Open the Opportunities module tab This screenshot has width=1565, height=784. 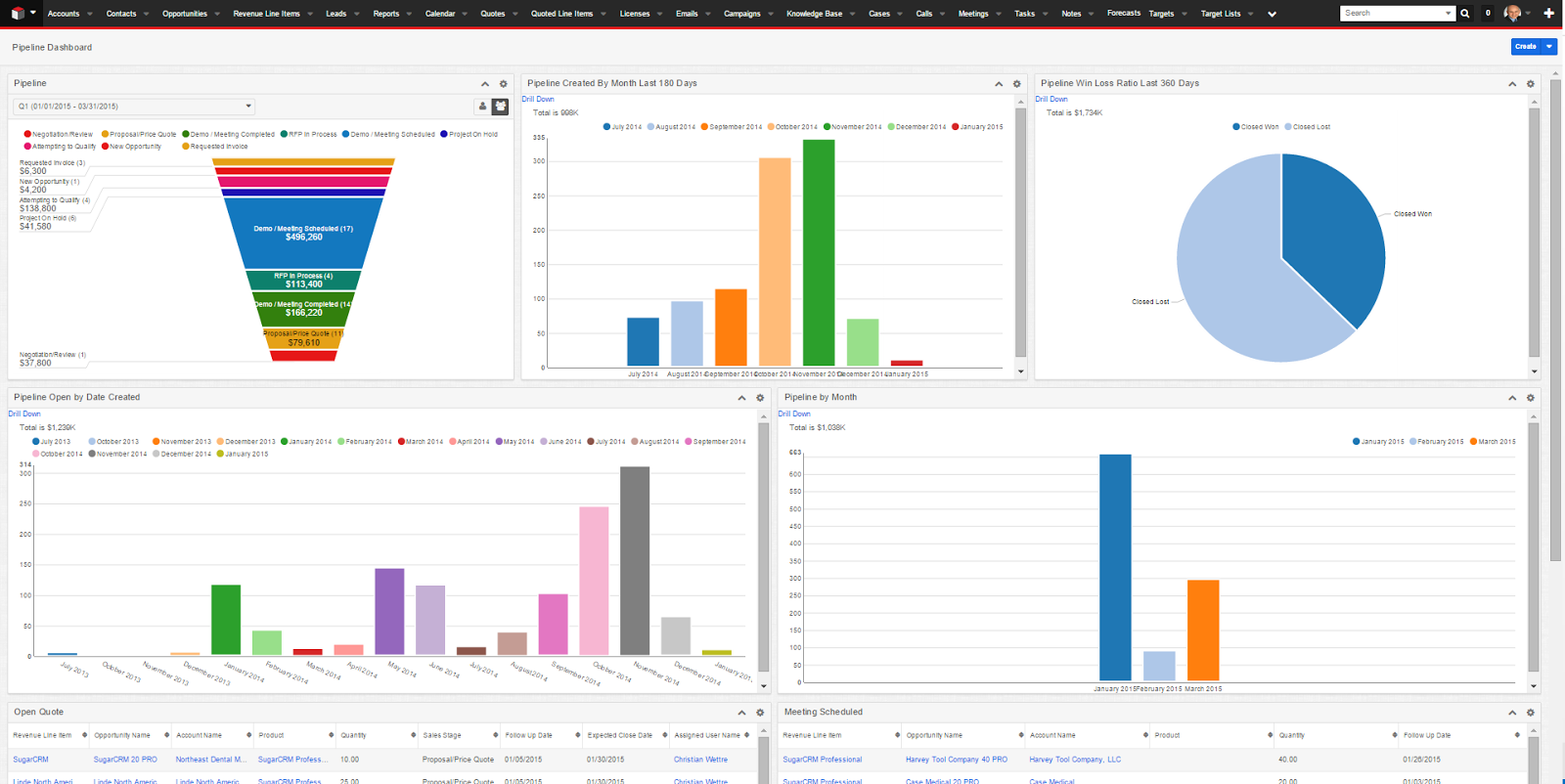[x=185, y=14]
